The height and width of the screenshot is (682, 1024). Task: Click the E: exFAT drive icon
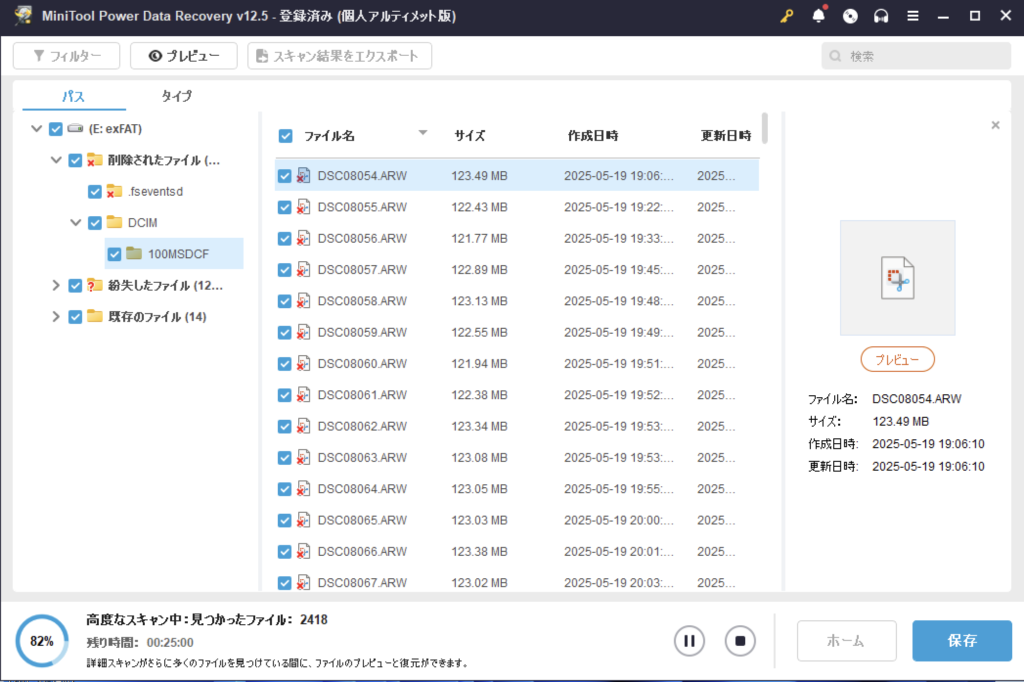pos(75,129)
